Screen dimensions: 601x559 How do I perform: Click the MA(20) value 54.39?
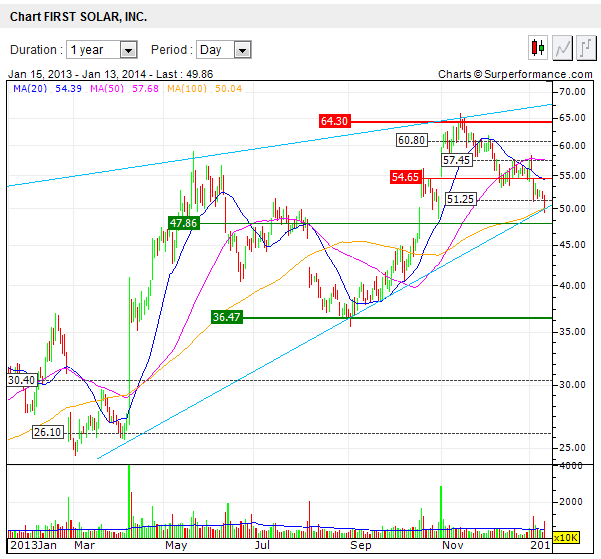[x=68, y=89]
